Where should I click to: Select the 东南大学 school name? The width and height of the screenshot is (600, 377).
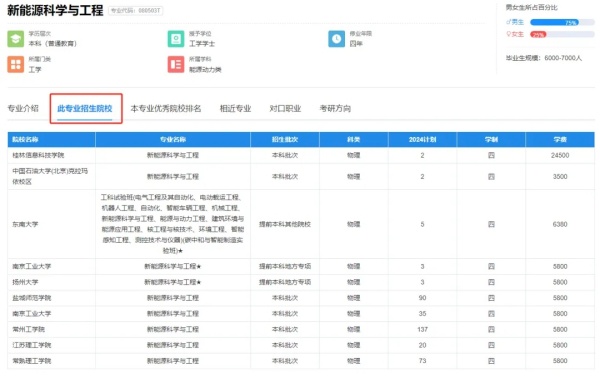(x=25, y=224)
